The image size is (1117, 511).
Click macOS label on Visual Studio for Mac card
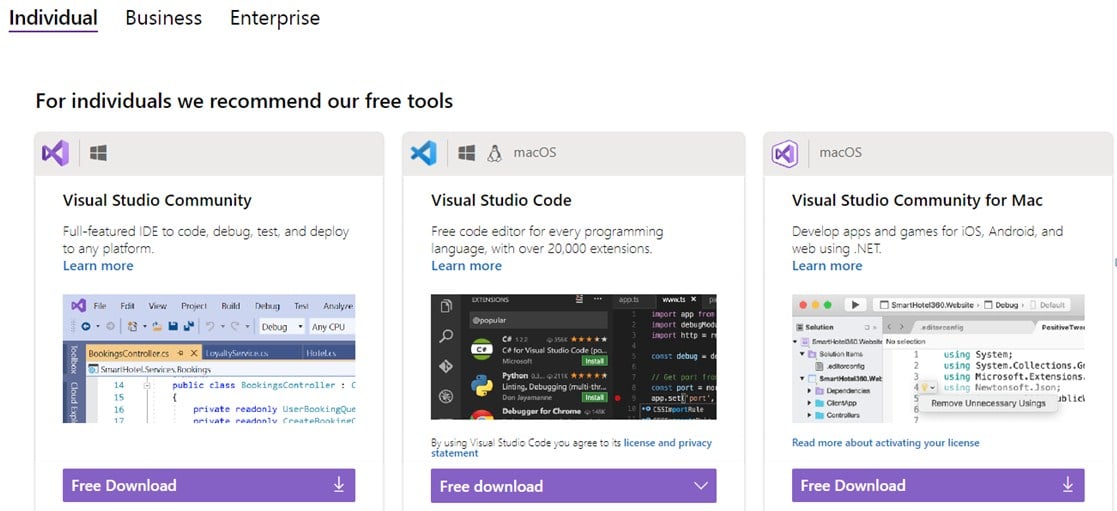[x=841, y=153]
